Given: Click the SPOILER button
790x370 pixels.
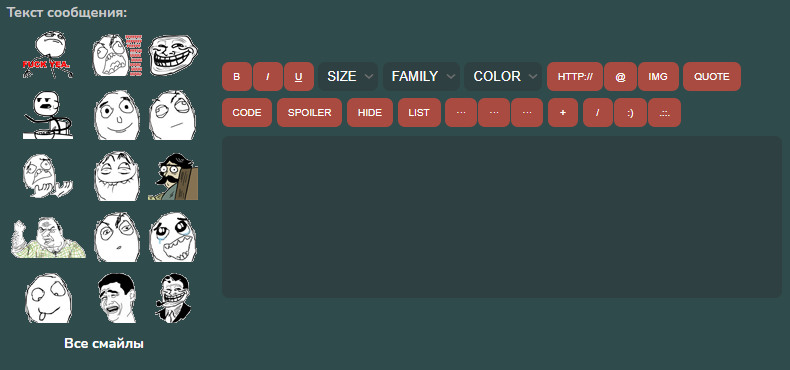Looking at the screenshot, I should click(x=309, y=112).
